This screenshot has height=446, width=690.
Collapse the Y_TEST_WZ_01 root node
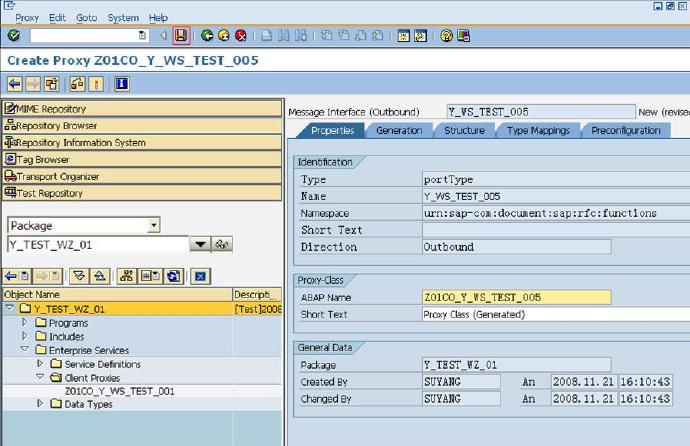pyautogui.click(x=10, y=308)
